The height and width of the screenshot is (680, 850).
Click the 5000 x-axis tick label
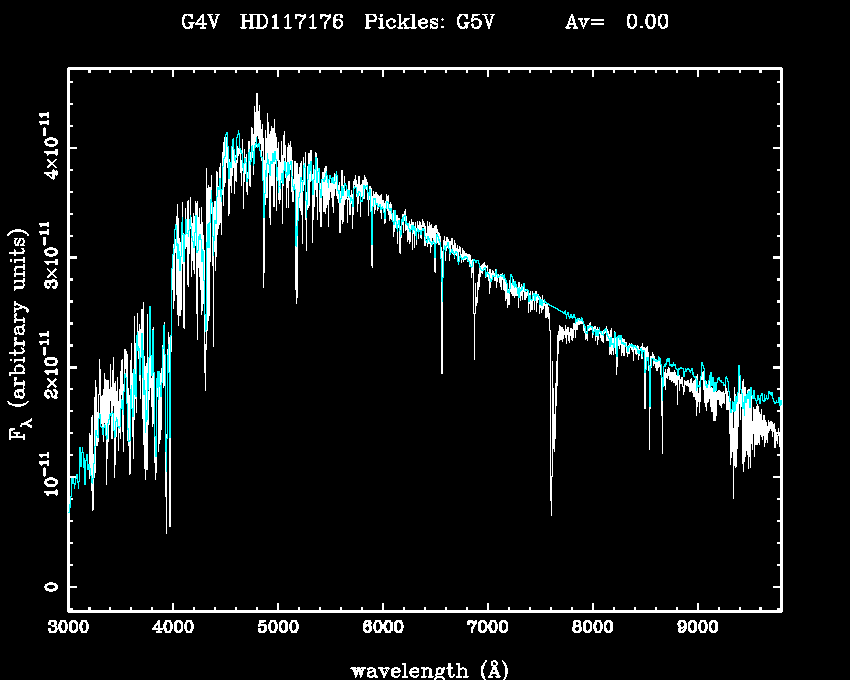coord(277,629)
